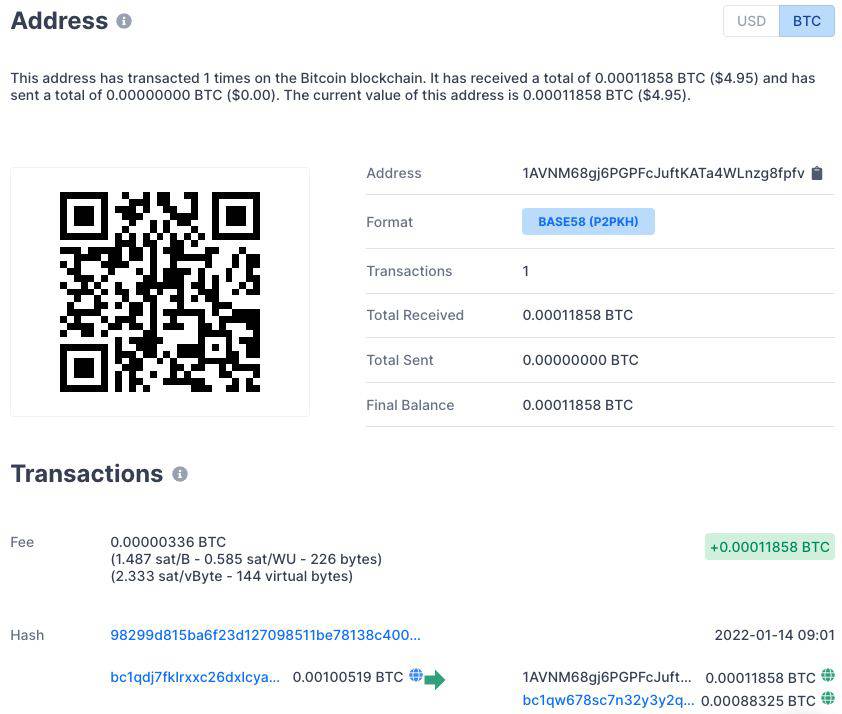Image resolution: width=842 pixels, height=714 pixels.
Task: Click the Total Received value
Action: (578, 315)
